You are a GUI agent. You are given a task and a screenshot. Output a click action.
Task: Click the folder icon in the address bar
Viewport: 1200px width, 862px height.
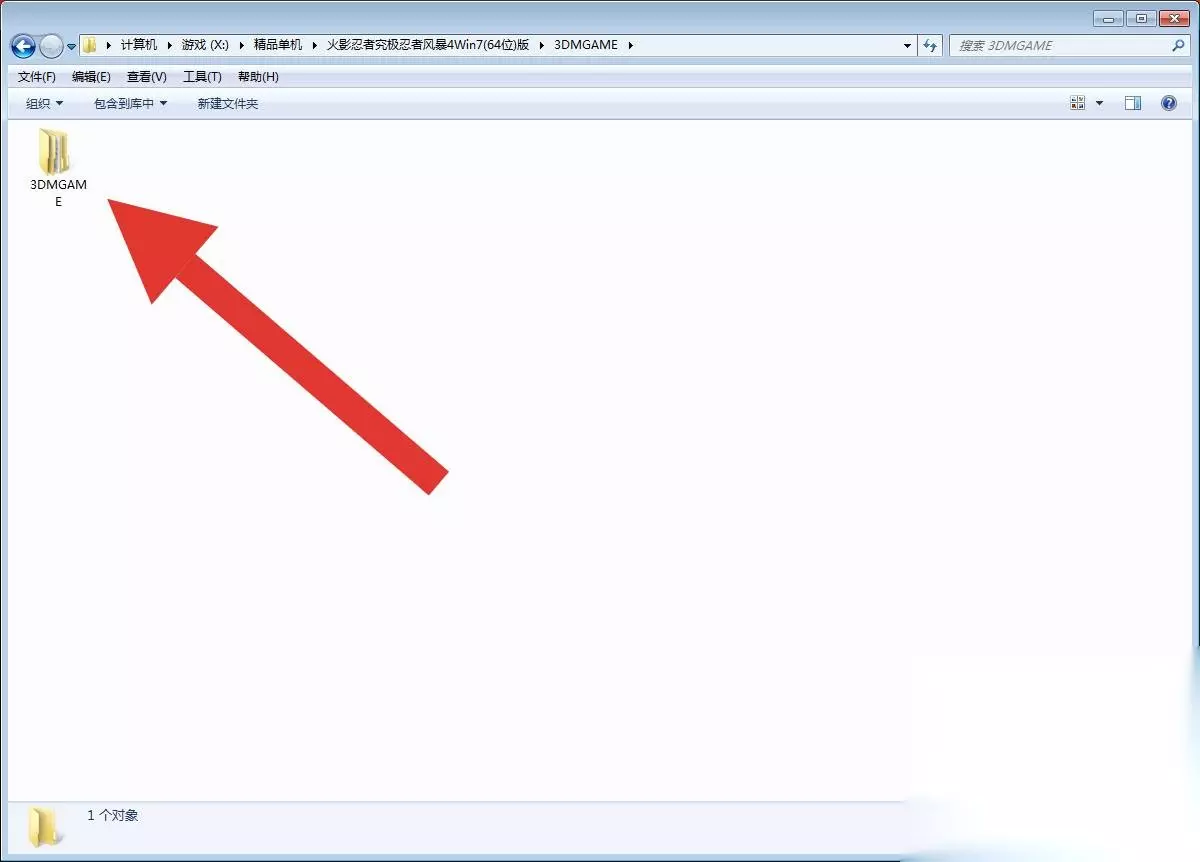pyautogui.click(x=90, y=45)
